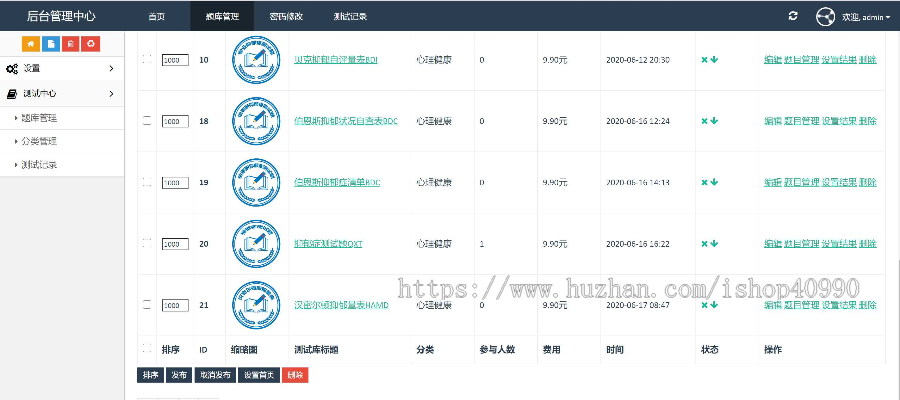Open the 贝克抑郁自评量表BDI title link

click(x=336, y=60)
